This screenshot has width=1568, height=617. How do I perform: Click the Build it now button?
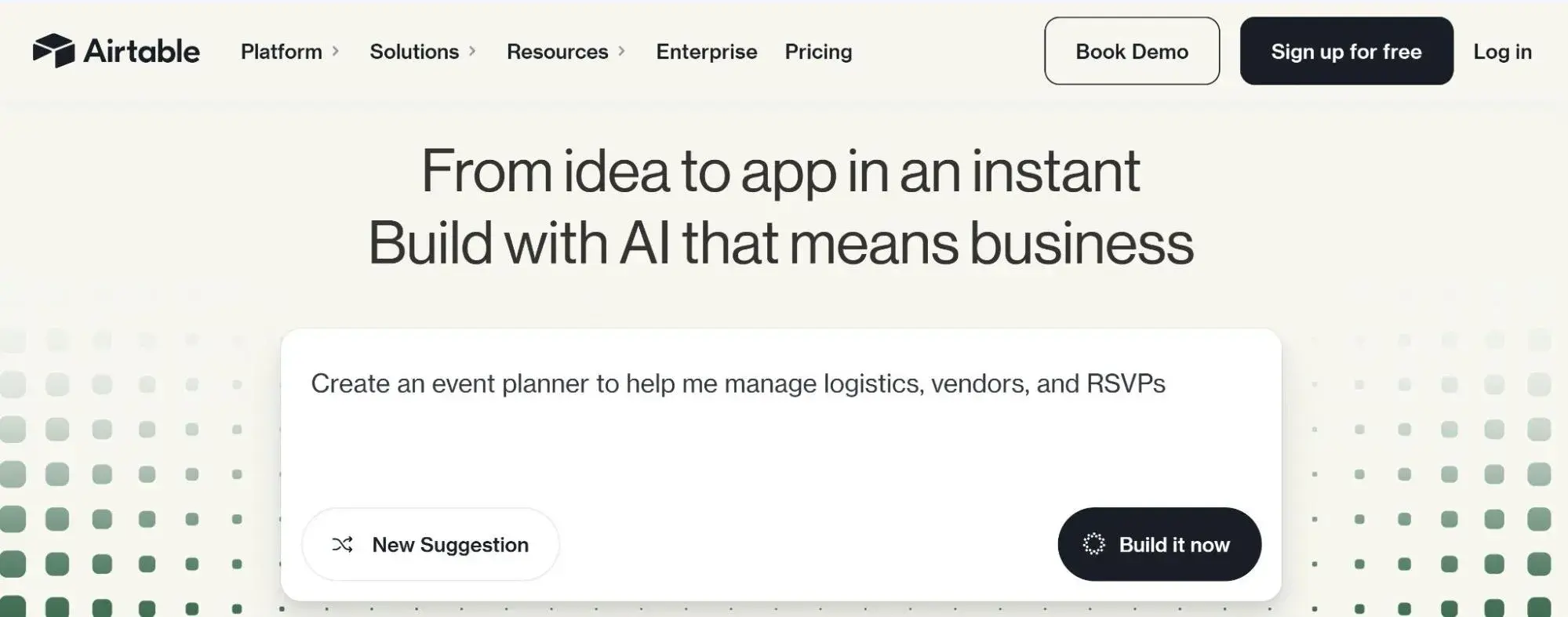[x=1159, y=544]
